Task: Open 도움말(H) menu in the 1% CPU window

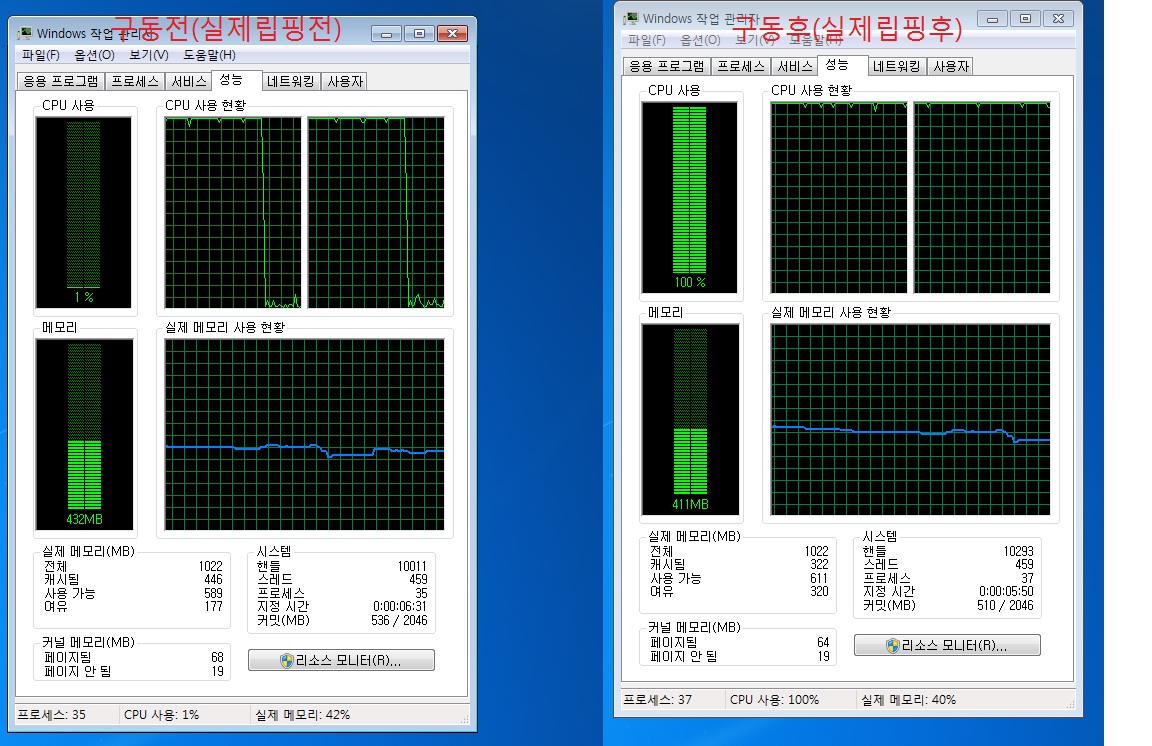Action: point(209,55)
